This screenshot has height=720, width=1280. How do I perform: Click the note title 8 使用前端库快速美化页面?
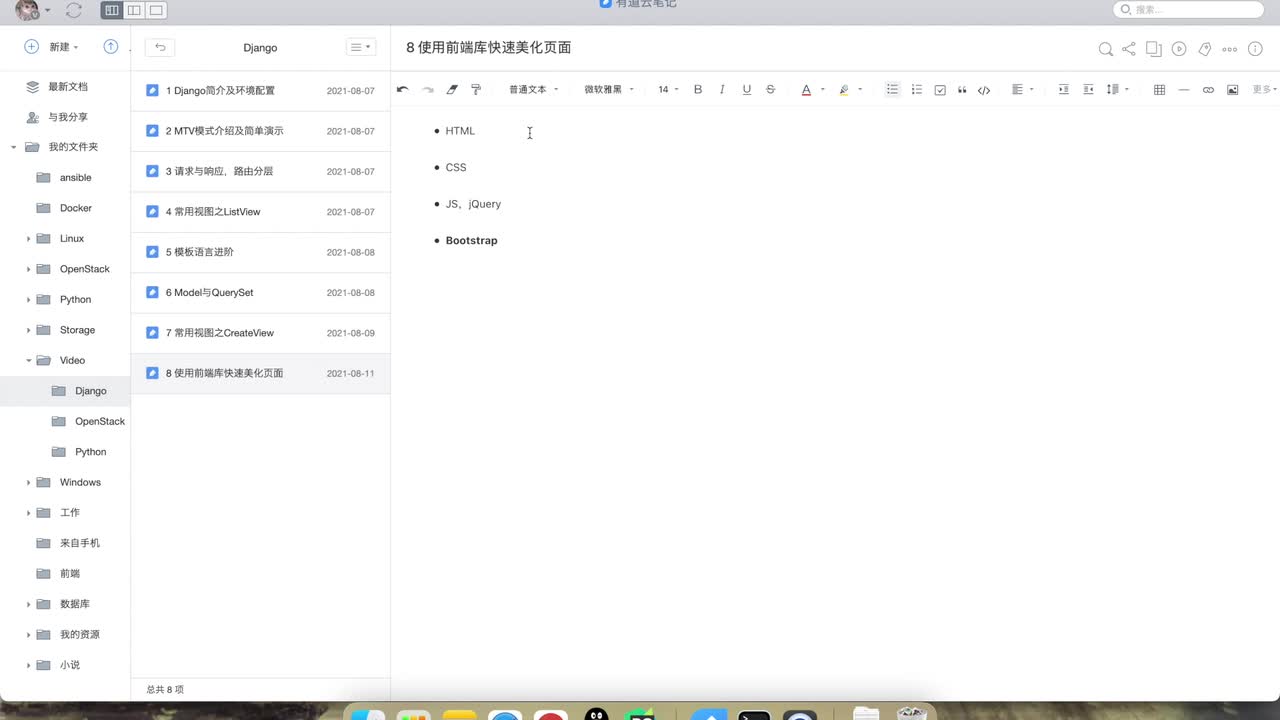click(x=489, y=48)
